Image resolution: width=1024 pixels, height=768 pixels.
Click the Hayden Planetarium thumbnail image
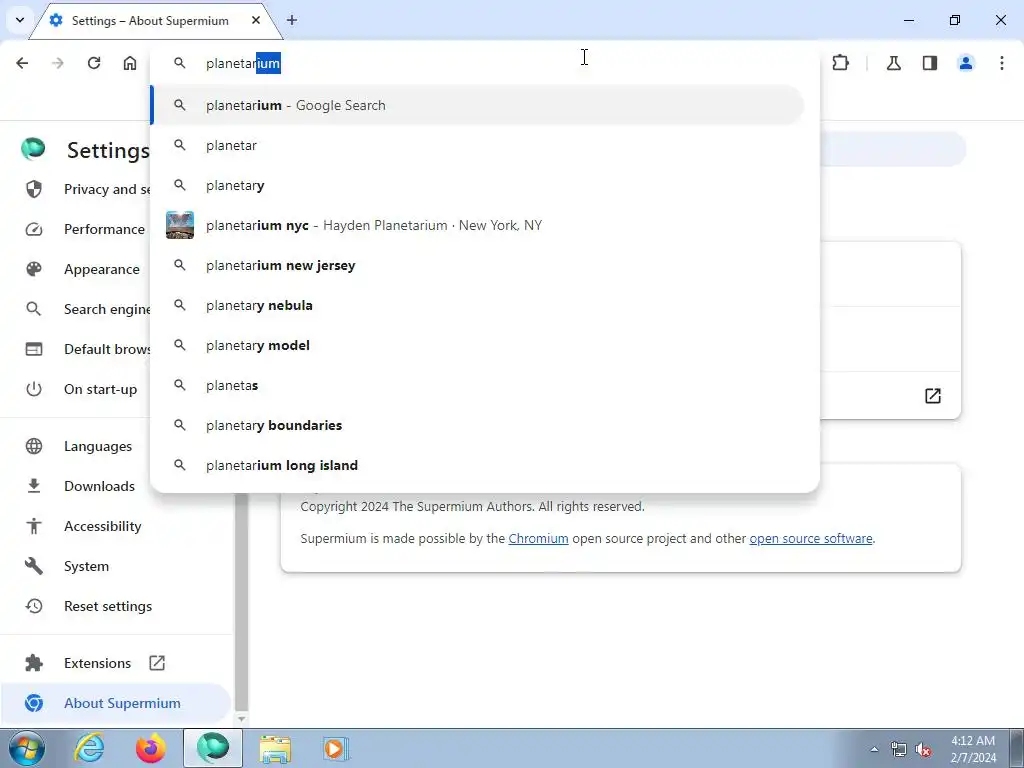(180, 225)
